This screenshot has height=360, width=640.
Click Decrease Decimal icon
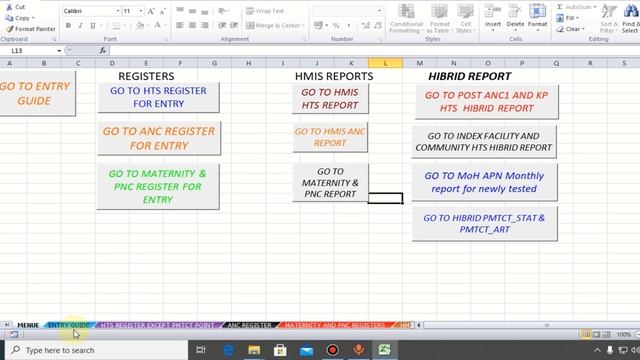click(x=378, y=25)
